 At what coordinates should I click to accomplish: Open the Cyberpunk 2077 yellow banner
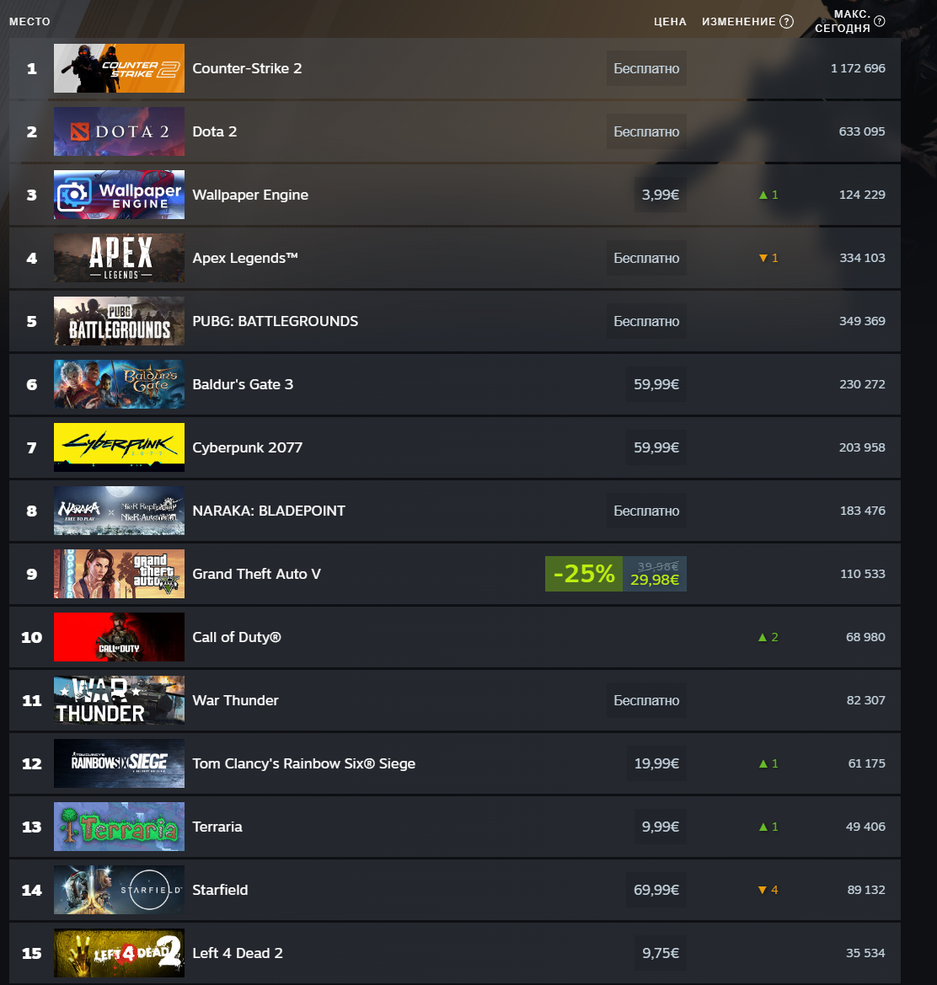119,447
